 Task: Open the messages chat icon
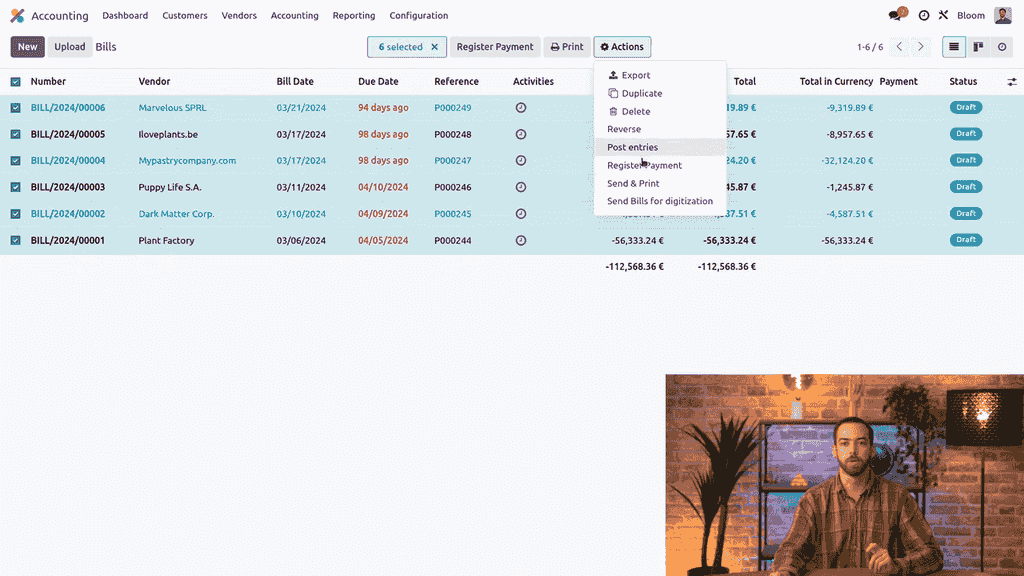(x=896, y=16)
